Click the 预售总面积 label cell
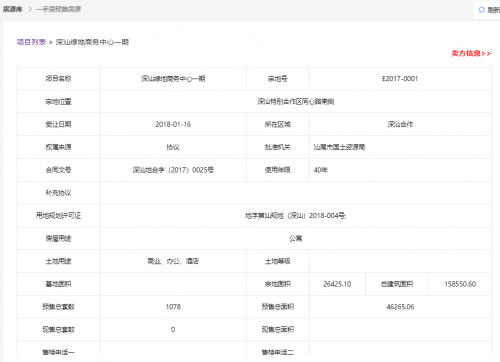The image size is (500, 362). (x=278, y=307)
